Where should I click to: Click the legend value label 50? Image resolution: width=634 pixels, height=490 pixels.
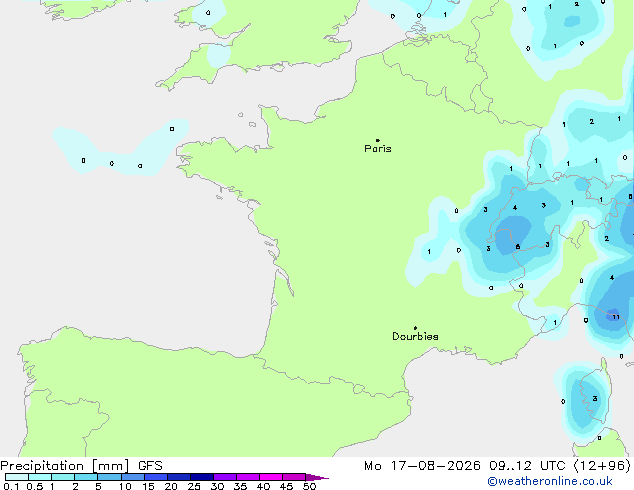pos(309,486)
